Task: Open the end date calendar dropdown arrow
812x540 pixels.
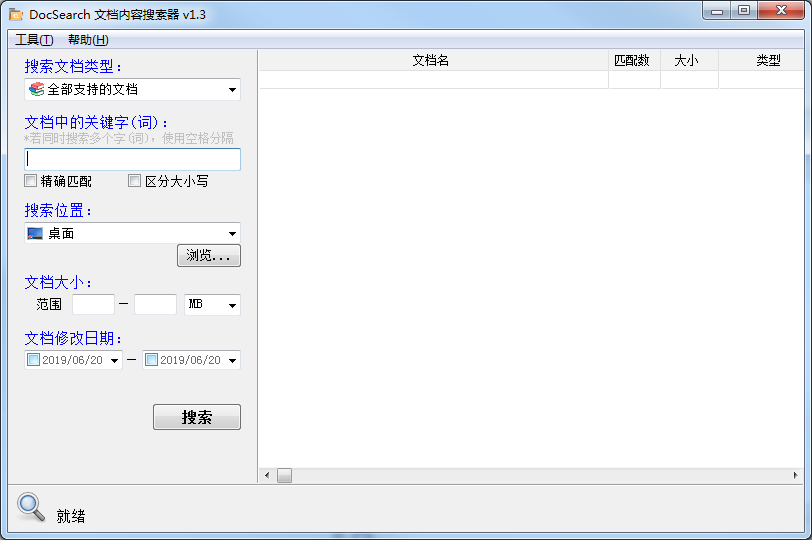Action: pos(233,360)
